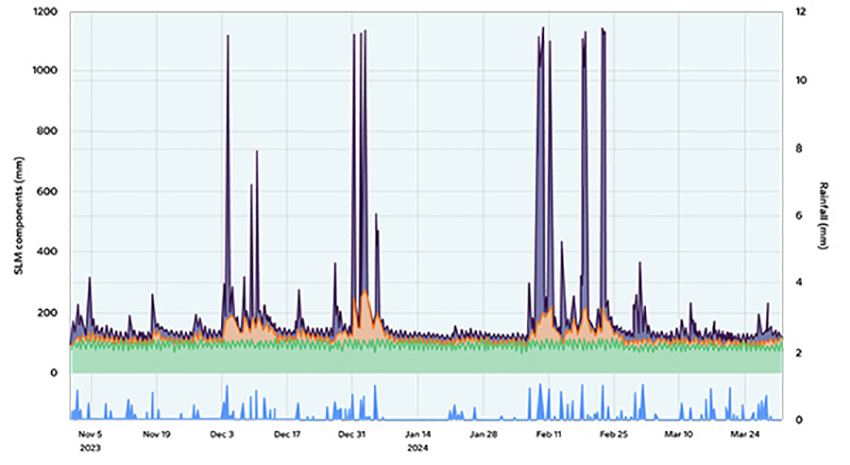Click the Feb 25 date label
The width and height of the screenshot is (850, 465).
[614, 435]
